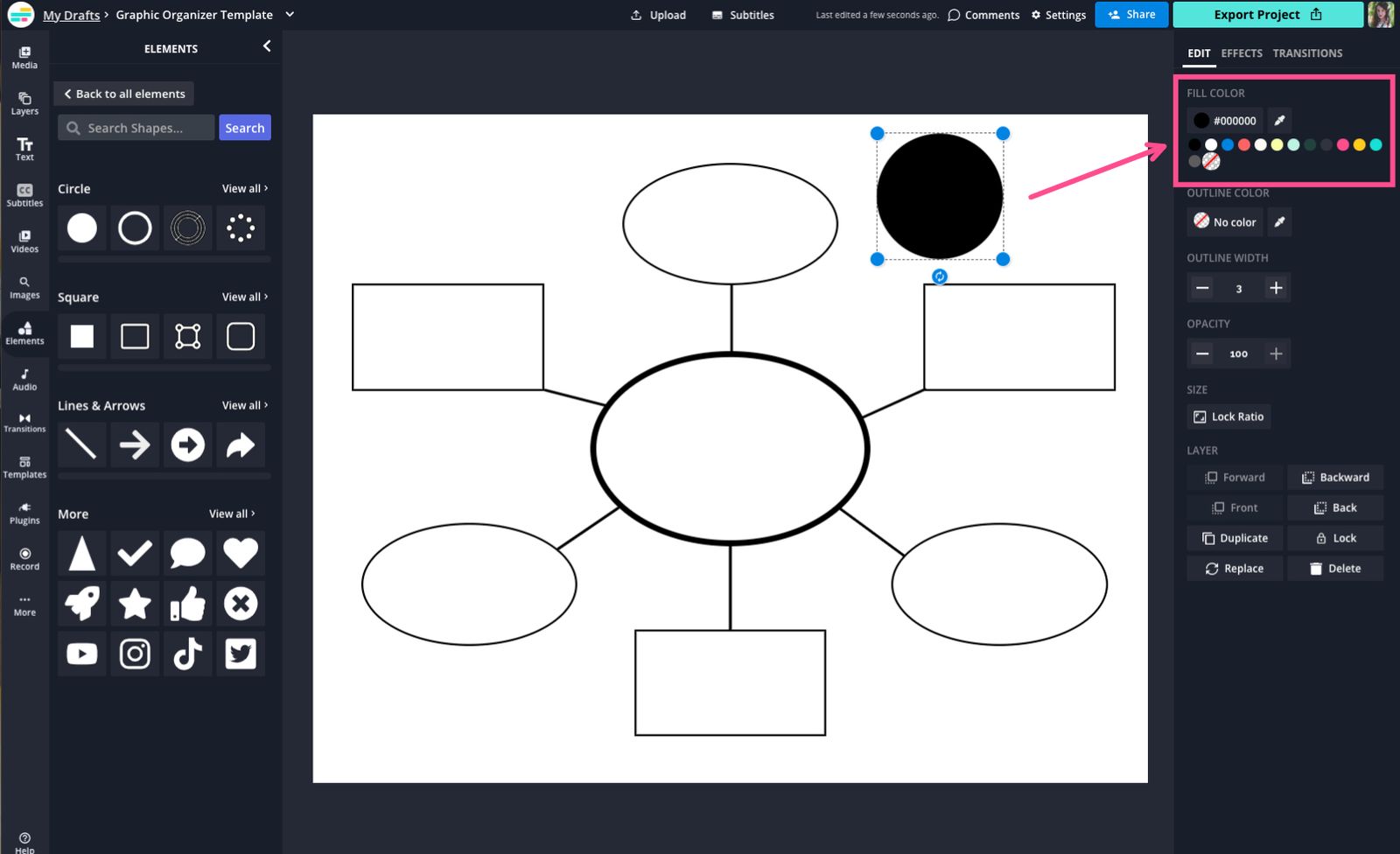Set outline to No color
The width and height of the screenshot is (1400, 854).
pos(1224,221)
